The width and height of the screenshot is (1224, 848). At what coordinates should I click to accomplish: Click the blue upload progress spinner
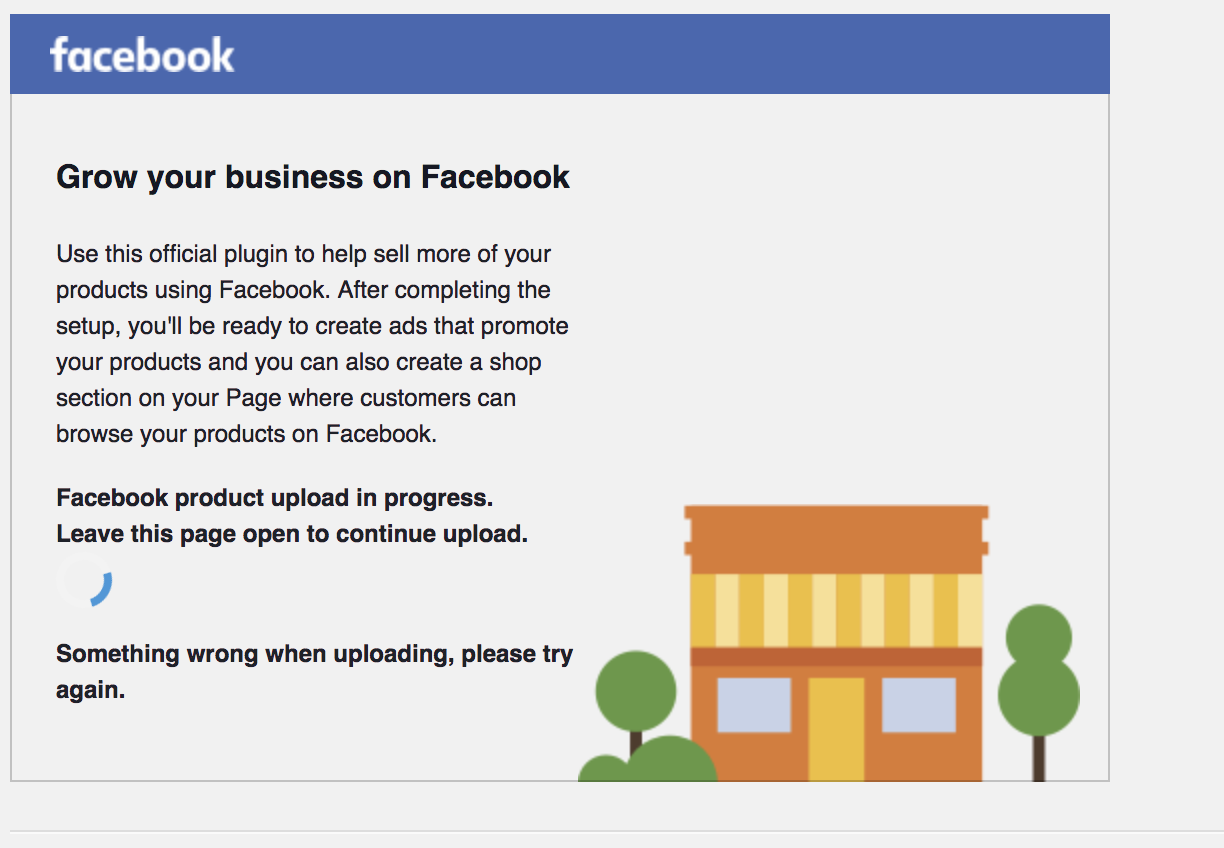pos(85,580)
